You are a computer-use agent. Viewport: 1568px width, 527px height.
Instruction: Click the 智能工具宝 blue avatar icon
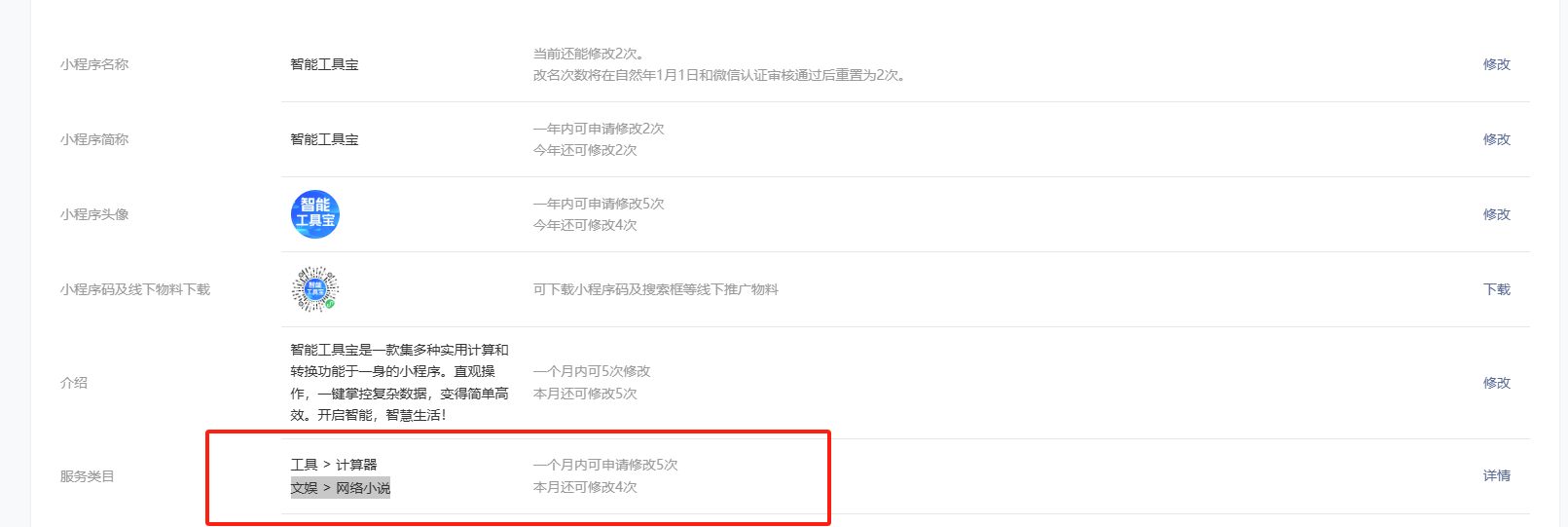(x=315, y=214)
